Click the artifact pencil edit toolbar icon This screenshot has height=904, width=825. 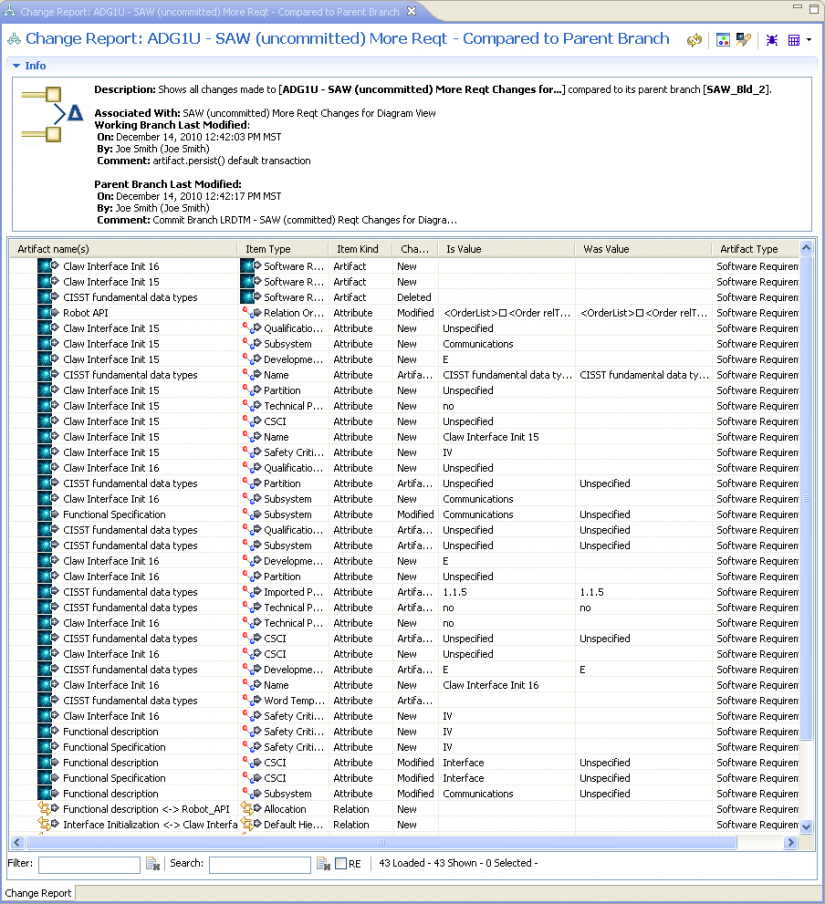743,40
